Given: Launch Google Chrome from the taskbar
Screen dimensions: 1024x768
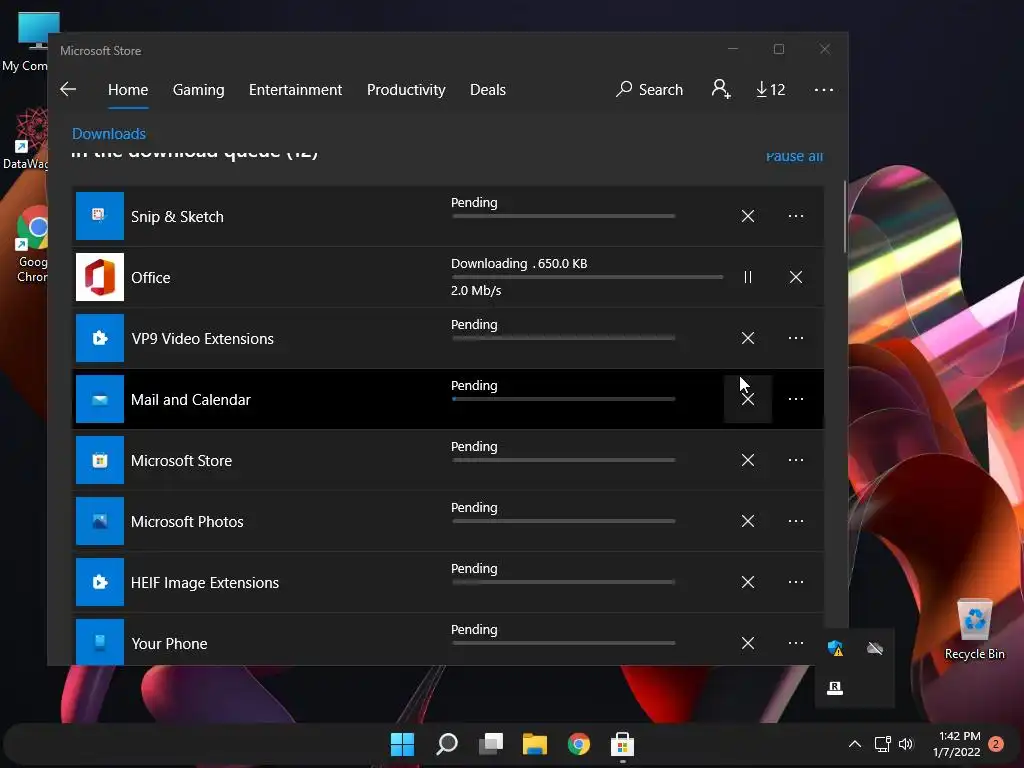Looking at the screenshot, I should pos(579,744).
